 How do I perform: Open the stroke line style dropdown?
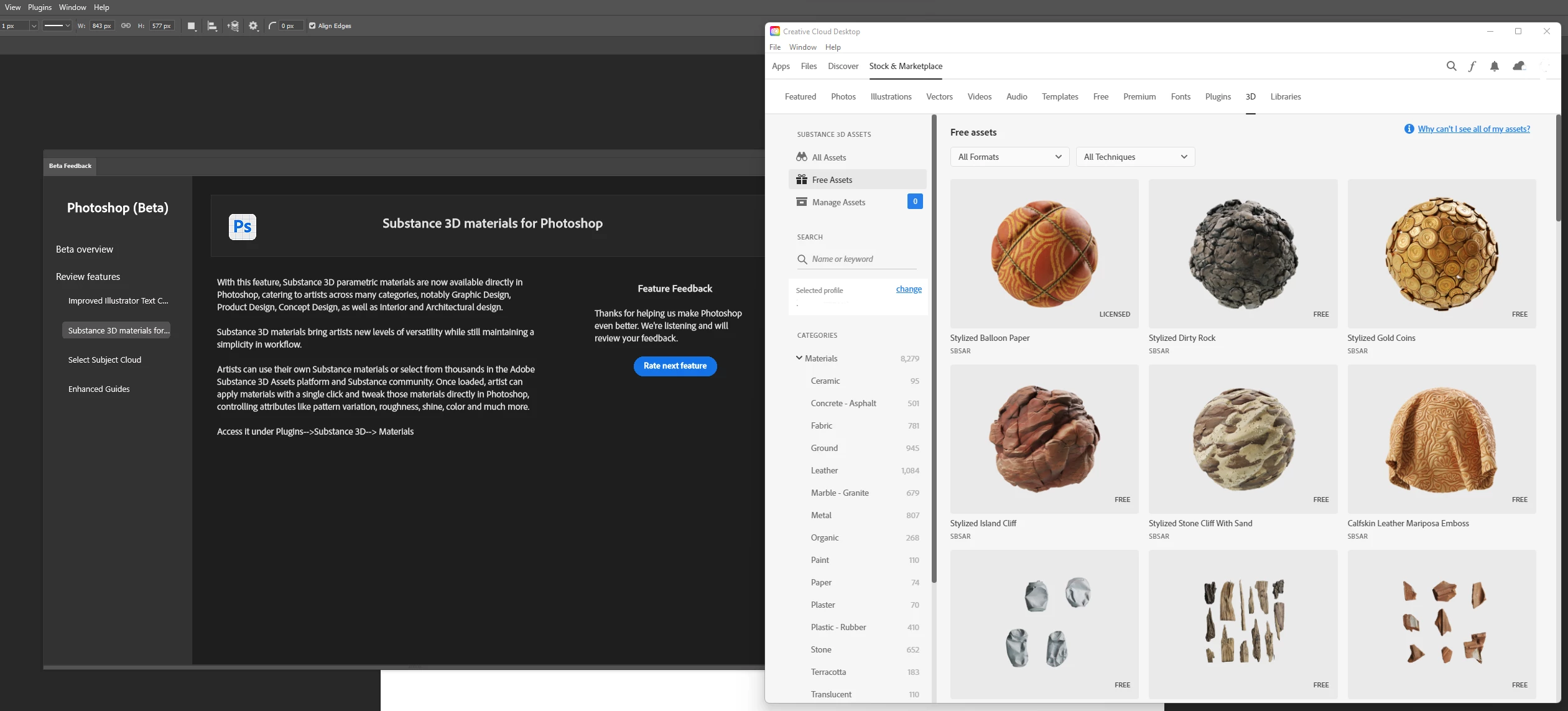tap(57, 26)
